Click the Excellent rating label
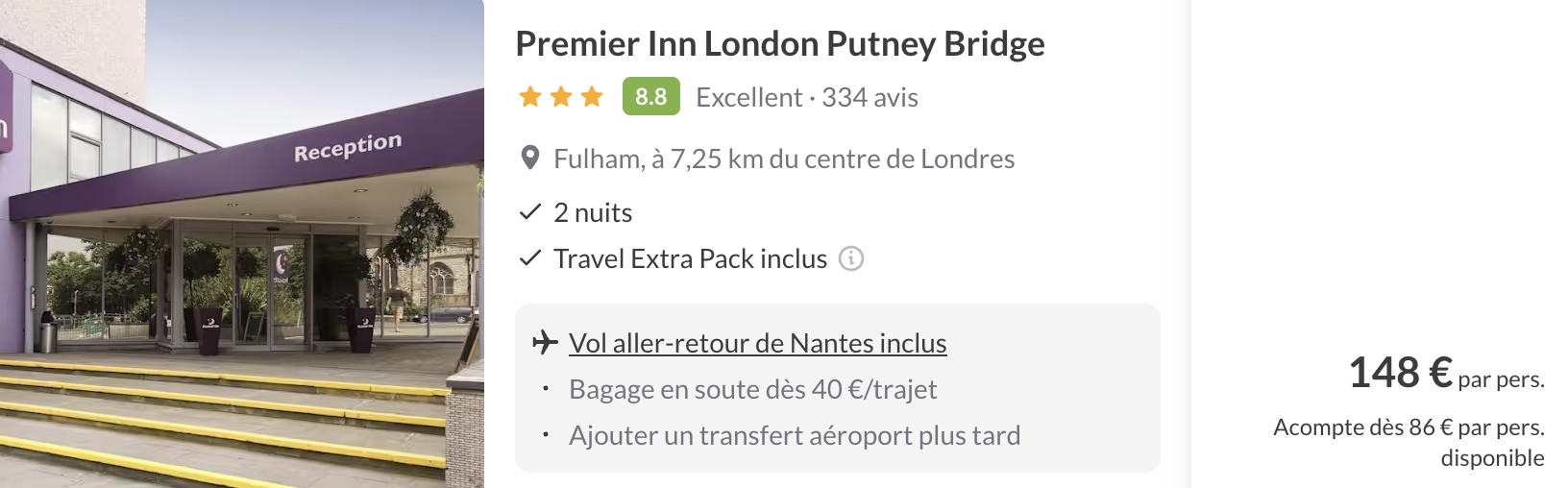This screenshot has height=488, width=1568. tap(748, 97)
